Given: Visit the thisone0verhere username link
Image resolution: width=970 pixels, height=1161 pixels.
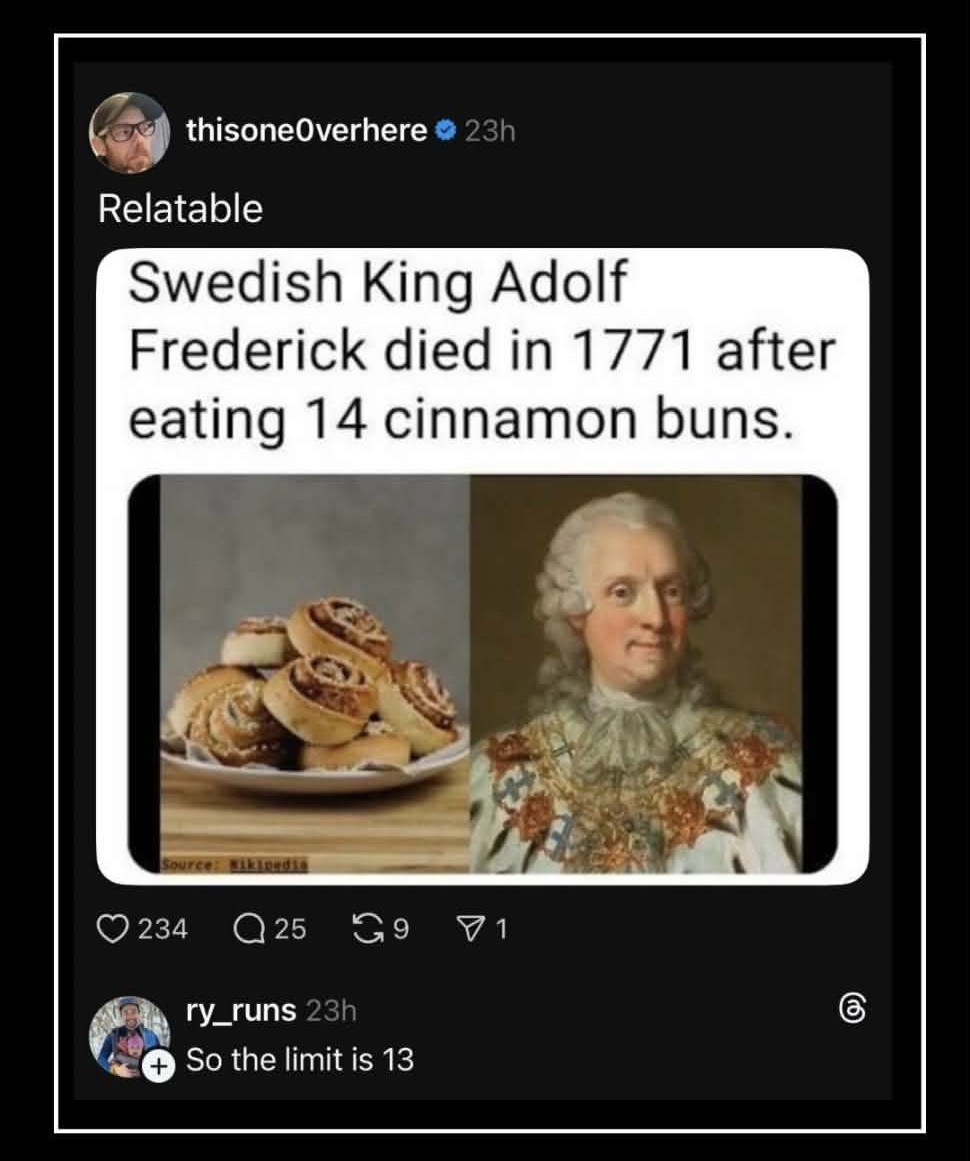Looking at the screenshot, I should click(307, 131).
